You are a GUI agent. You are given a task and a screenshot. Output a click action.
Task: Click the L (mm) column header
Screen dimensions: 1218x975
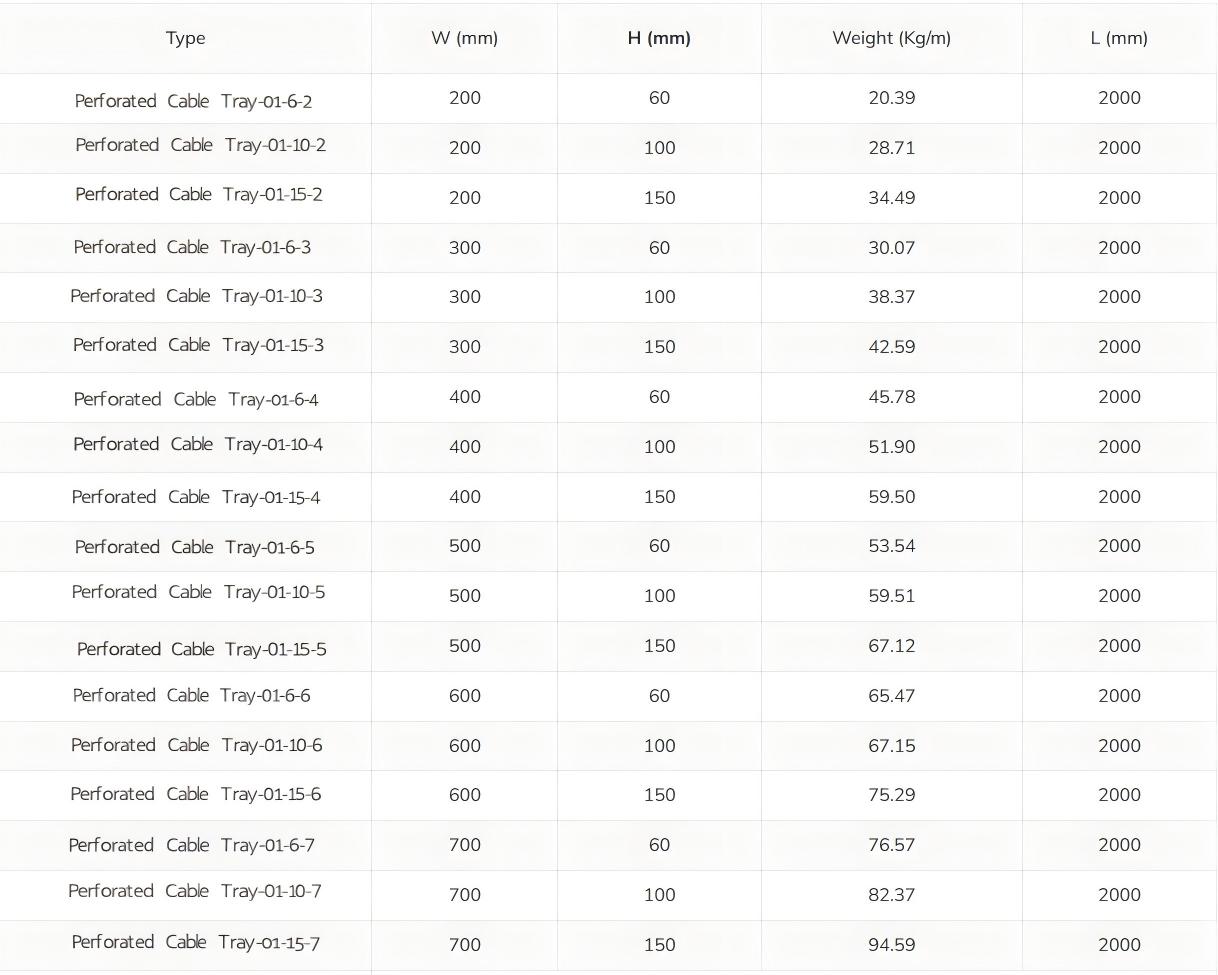pyautogui.click(x=1119, y=38)
